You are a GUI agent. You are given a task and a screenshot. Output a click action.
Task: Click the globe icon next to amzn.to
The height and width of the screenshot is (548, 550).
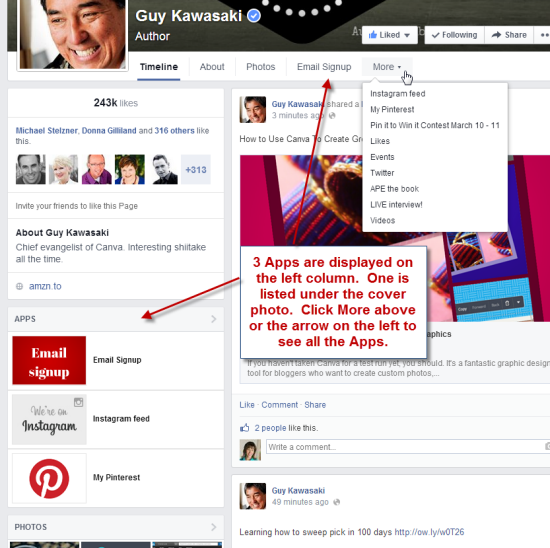(x=19, y=286)
